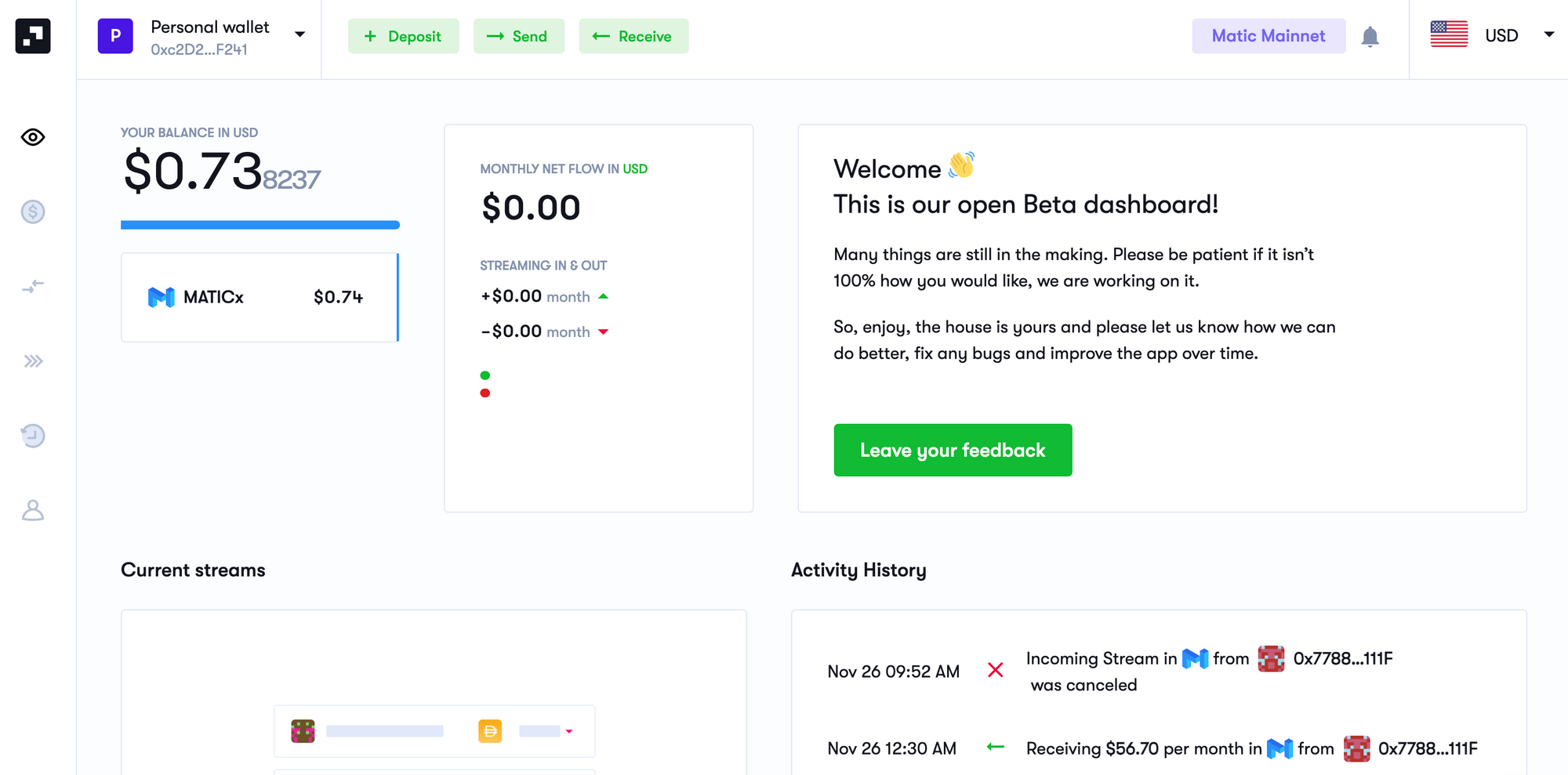Select the triple-chevron streams icon in sidebar
The image size is (1568, 775).
32,360
